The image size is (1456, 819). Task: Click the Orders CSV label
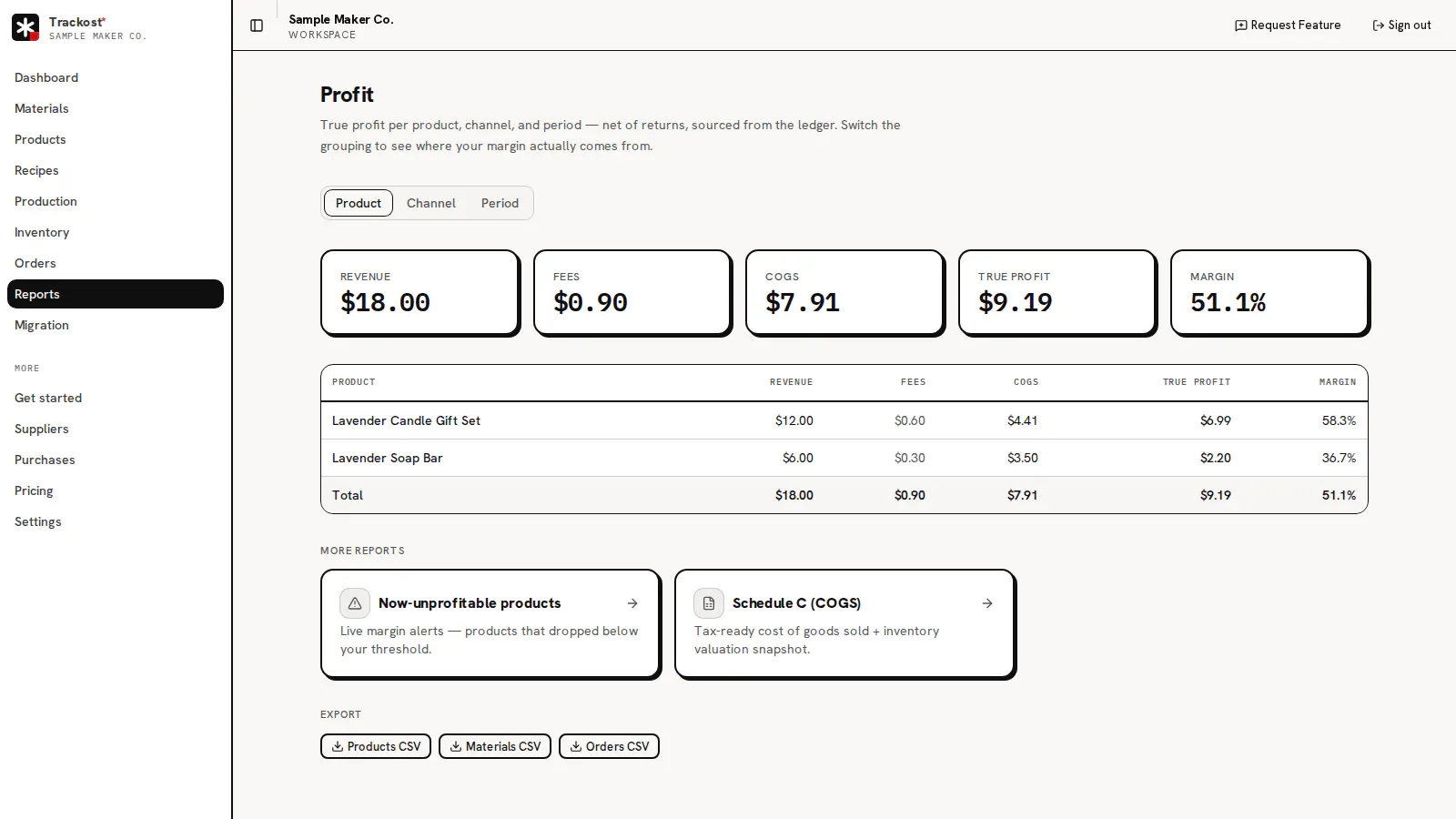click(618, 746)
